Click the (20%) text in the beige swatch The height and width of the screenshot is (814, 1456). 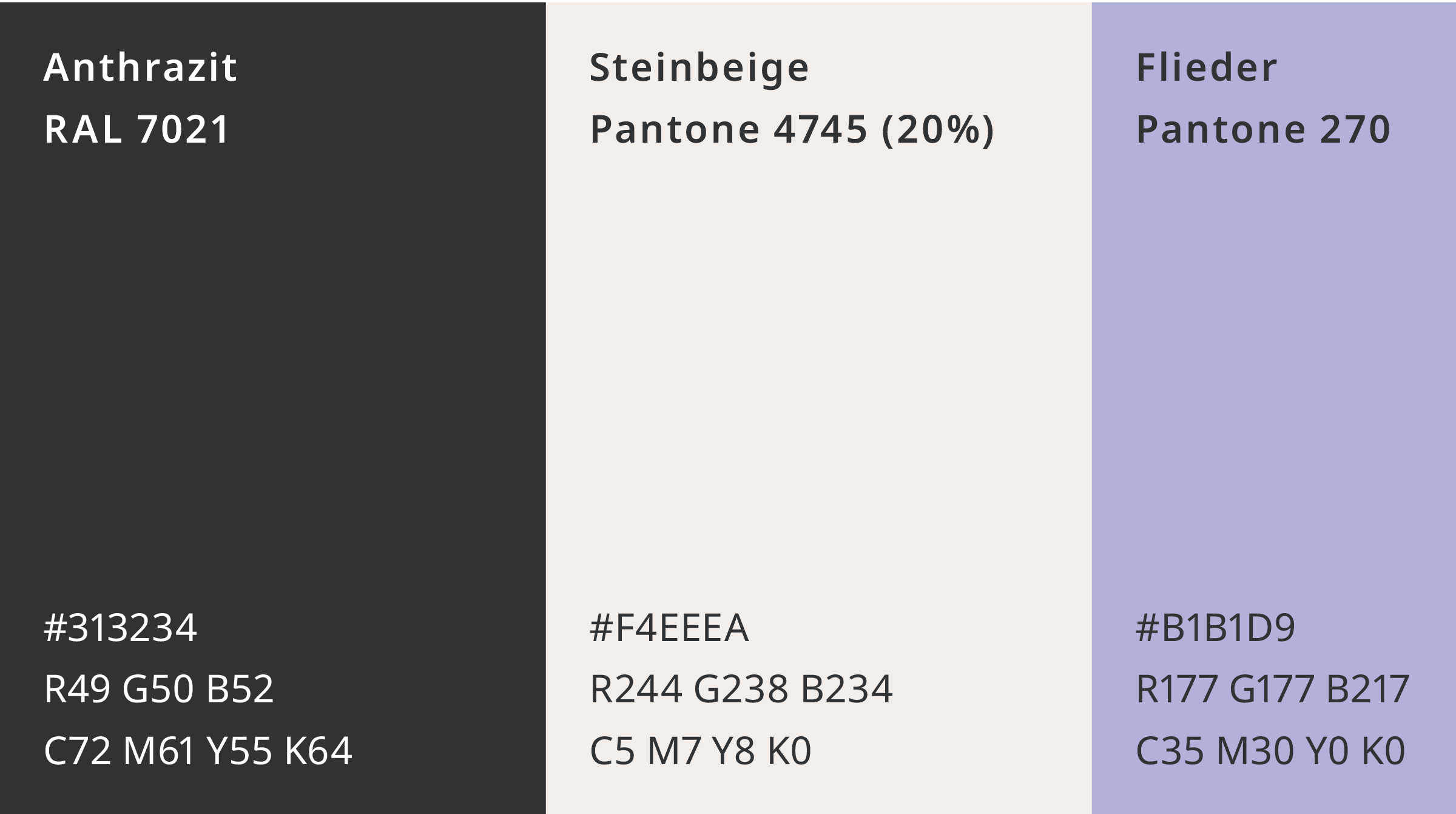coord(938,129)
